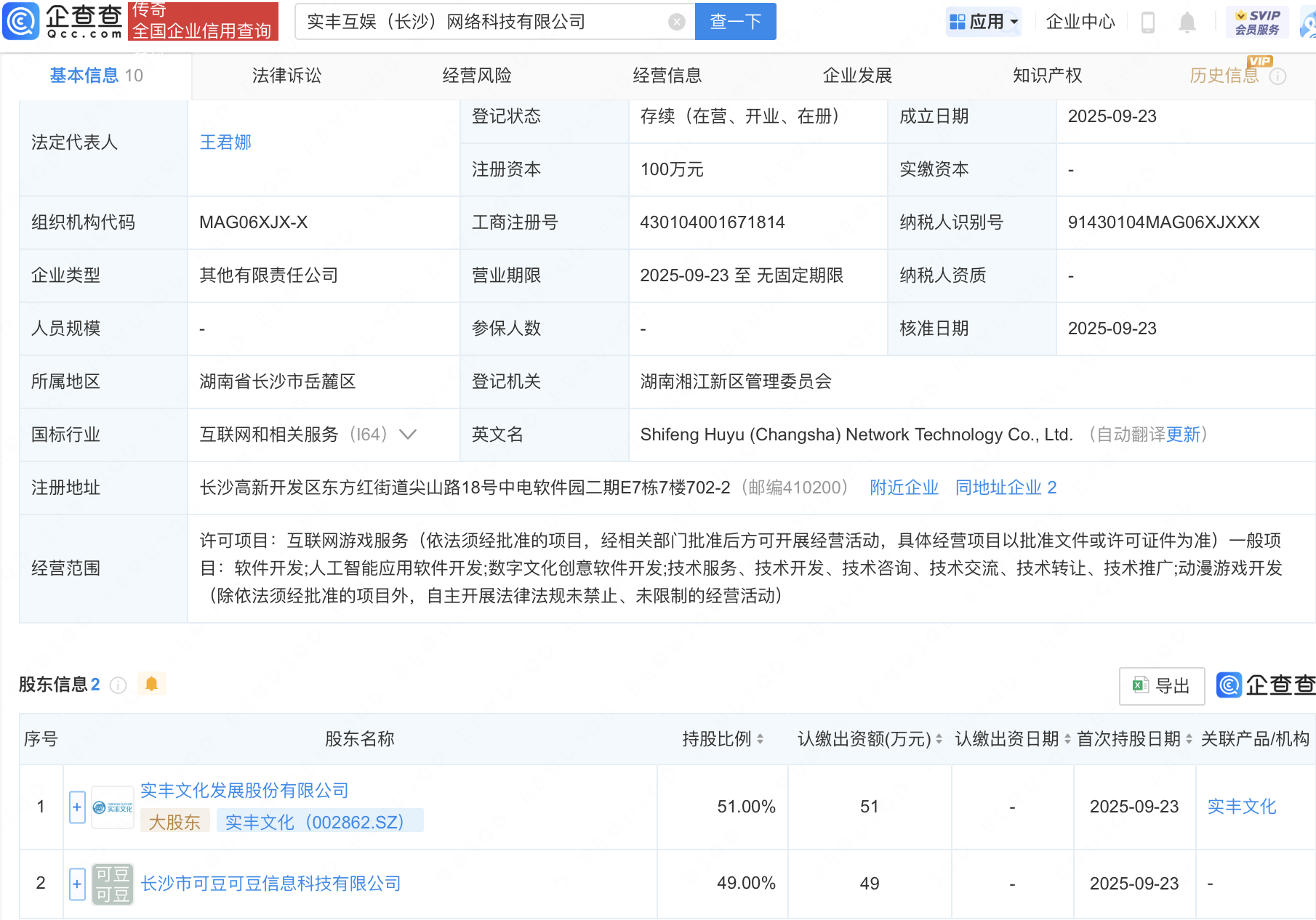Open the mobile app phone icon
Viewport: 1316px width, 920px height.
(x=1148, y=23)
